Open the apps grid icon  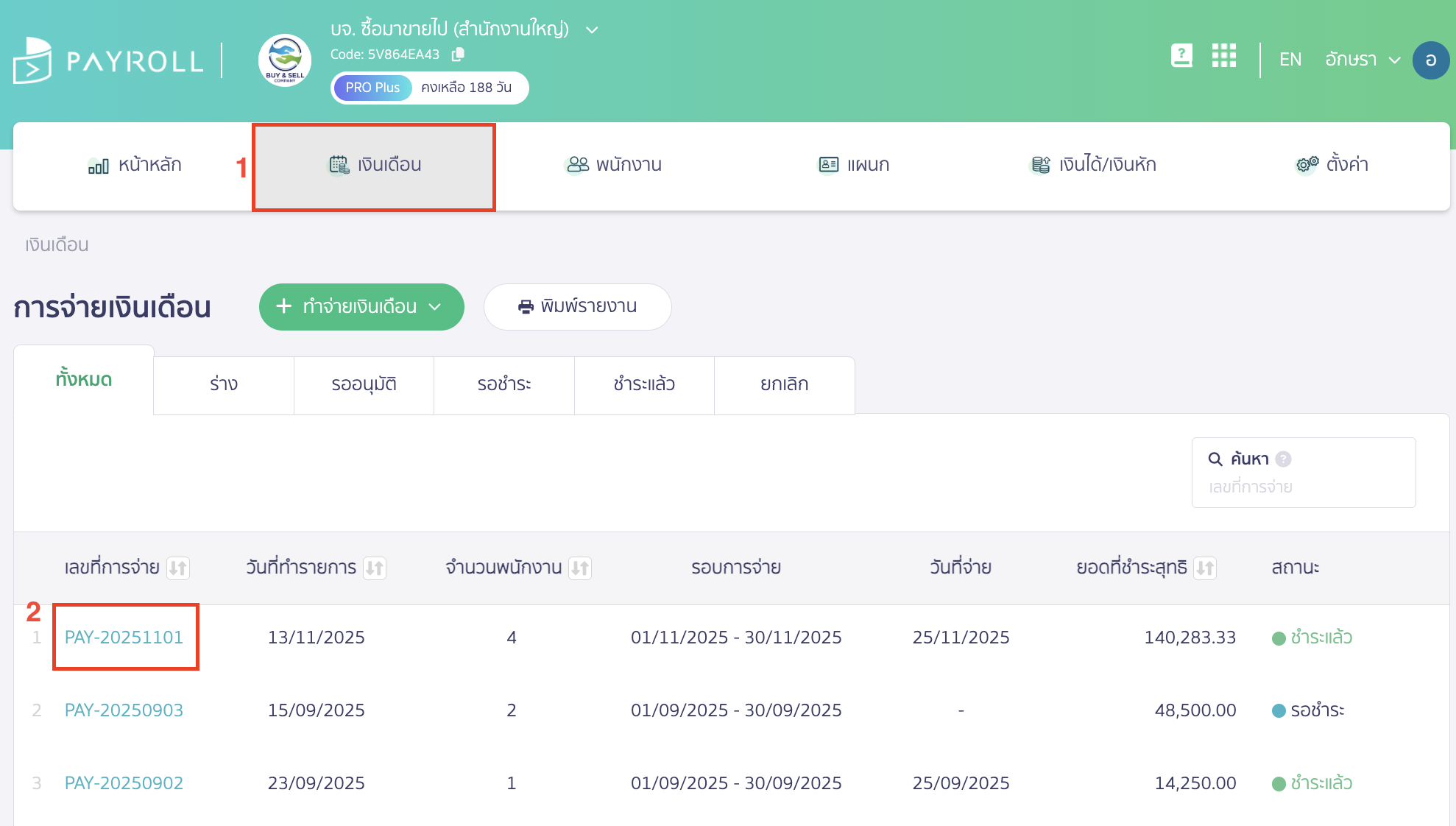tap(1223, 56)
